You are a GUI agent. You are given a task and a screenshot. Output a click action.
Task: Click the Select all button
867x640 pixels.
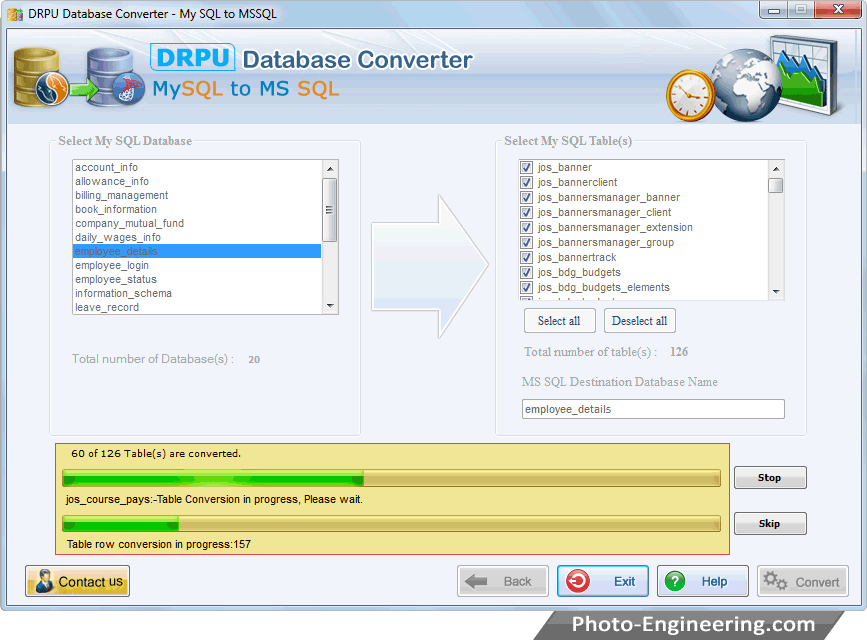tap(560, 321)
